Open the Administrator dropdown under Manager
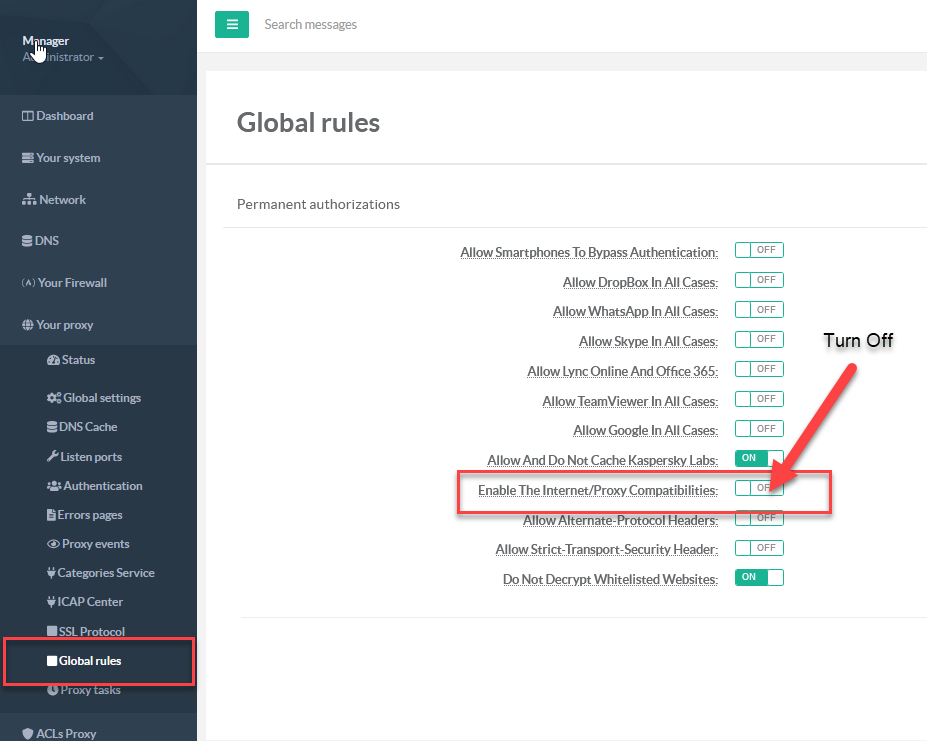 point(63,58)
